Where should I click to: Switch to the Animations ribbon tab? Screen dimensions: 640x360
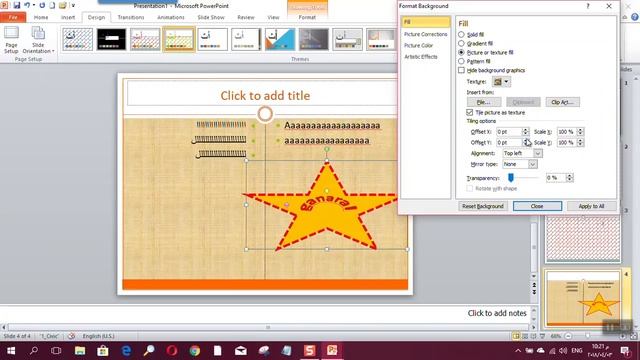pos(171,17)
